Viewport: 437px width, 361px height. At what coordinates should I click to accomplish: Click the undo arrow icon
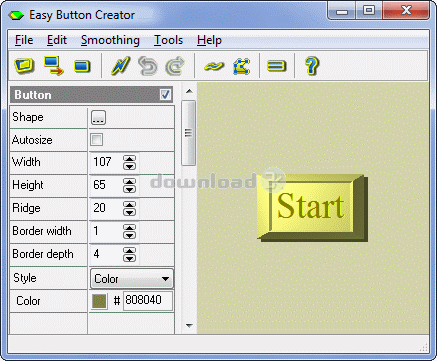(x=148, y=66)
